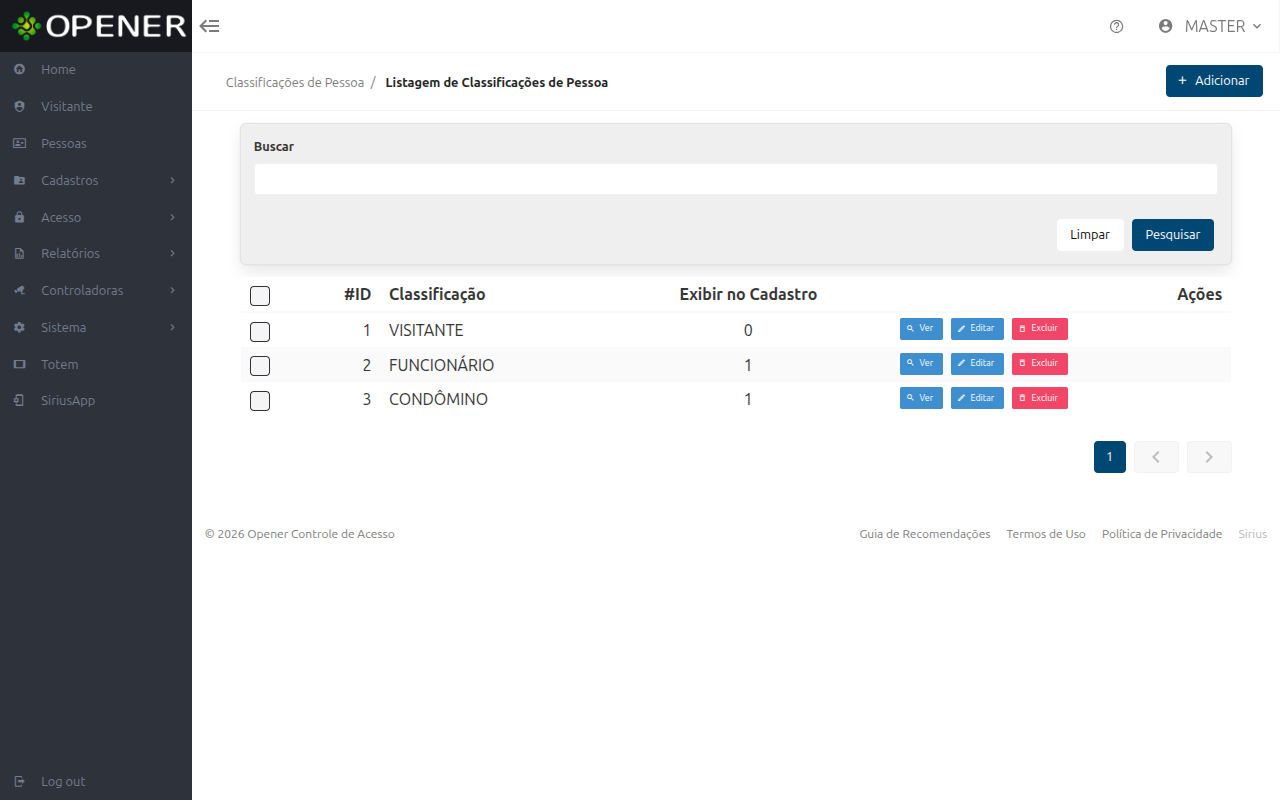Open the Visitante menu item
Viewport: 1280px width, 800px height.
point(96,107)
